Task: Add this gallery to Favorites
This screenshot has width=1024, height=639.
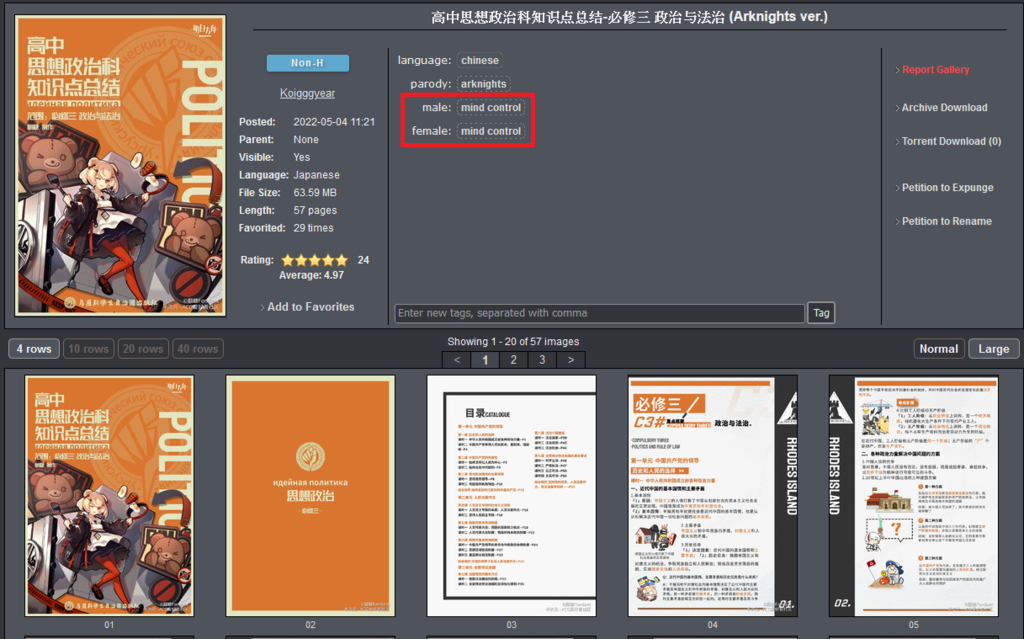Action: pos(311,307)
